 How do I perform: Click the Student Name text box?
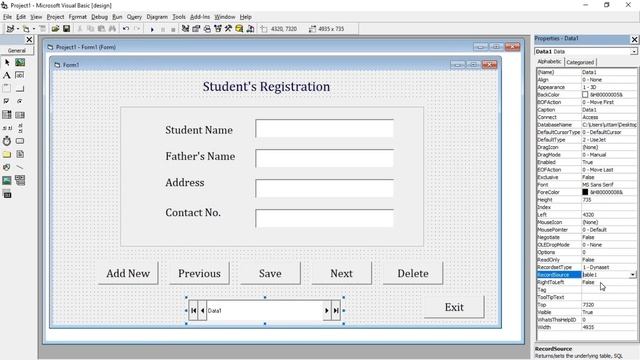pos(324,128)
